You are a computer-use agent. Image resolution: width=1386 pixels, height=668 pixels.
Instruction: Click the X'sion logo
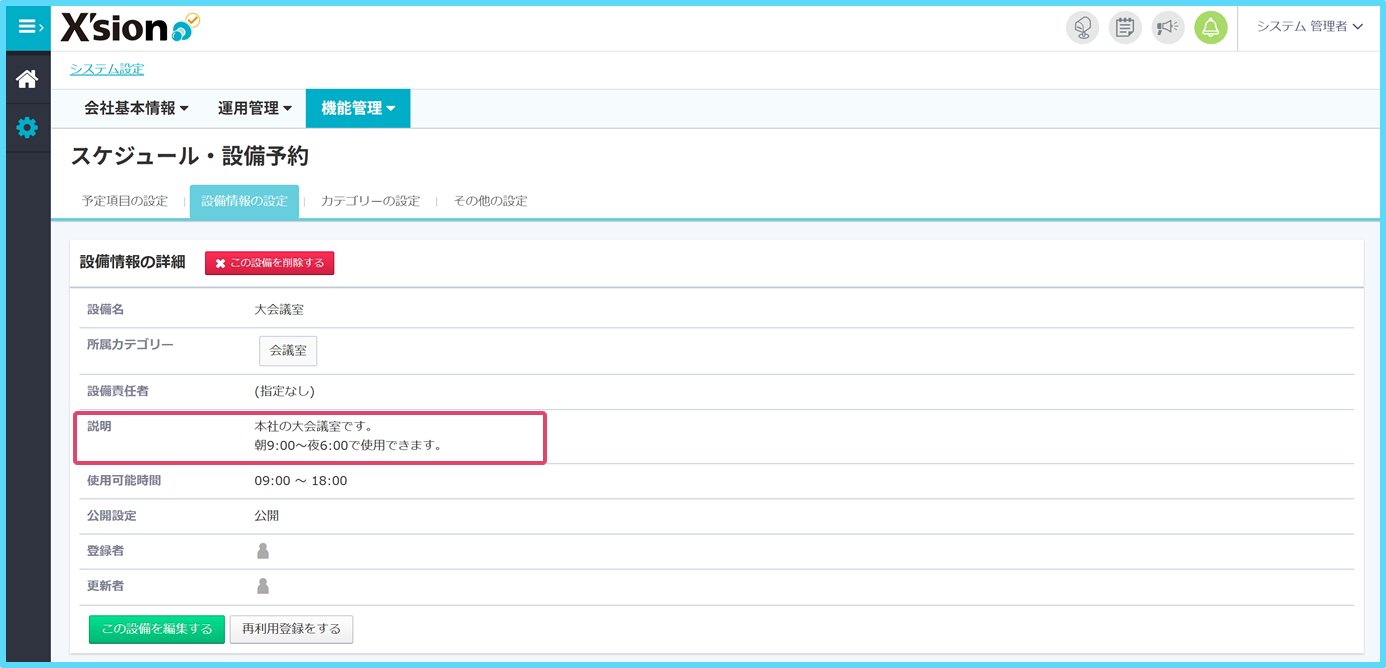pyautogui.click(x=130, y=28)
